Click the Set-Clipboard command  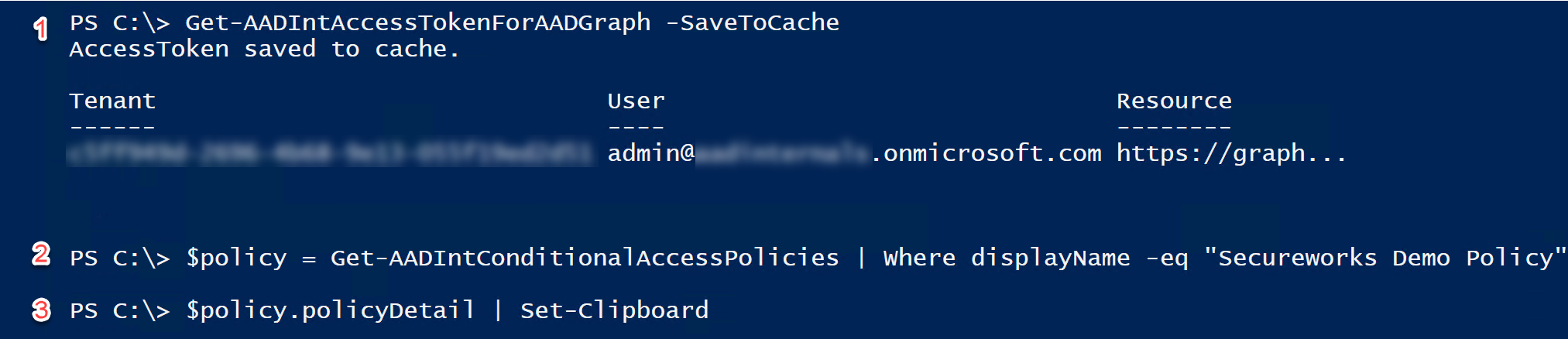pos(614,310)
